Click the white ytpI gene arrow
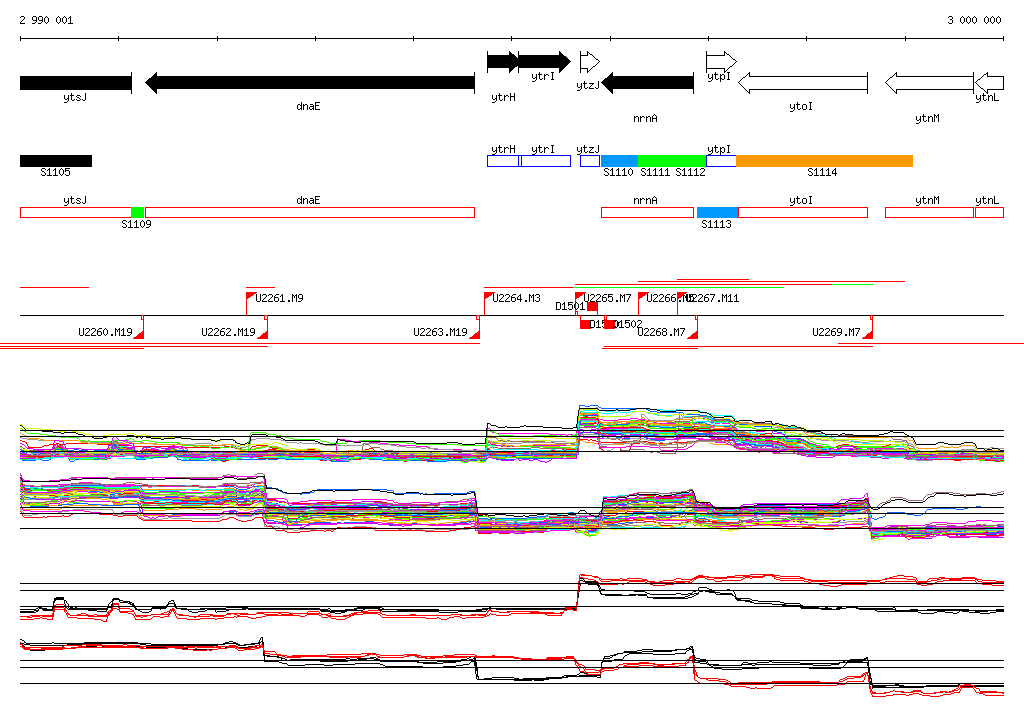Image resolution: width=1024 pixels, height=714 pixels. 721,62
